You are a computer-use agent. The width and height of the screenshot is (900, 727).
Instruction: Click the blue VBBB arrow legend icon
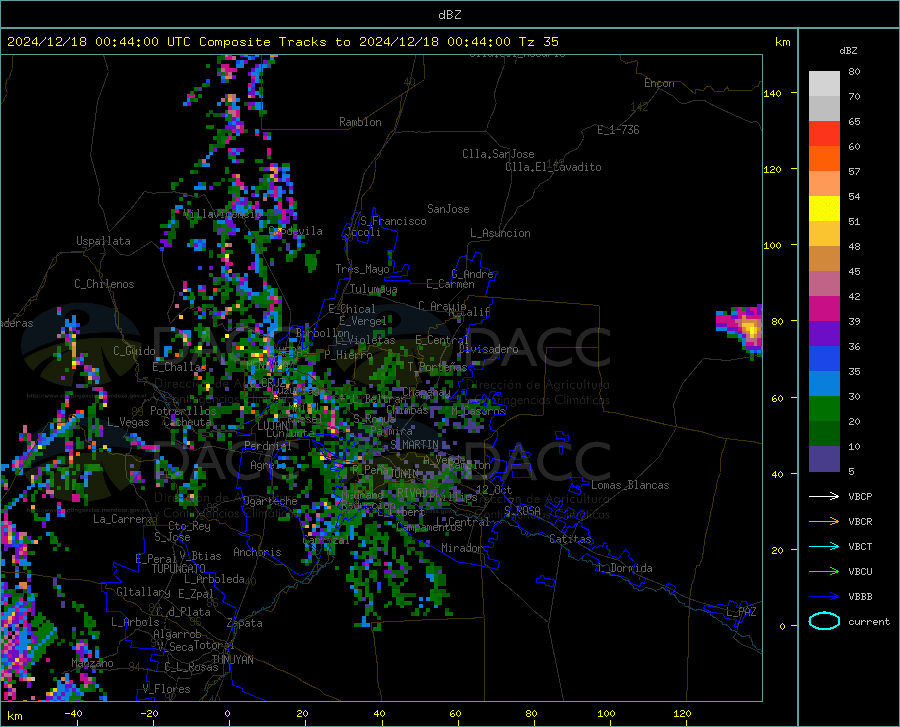(824, 596)
